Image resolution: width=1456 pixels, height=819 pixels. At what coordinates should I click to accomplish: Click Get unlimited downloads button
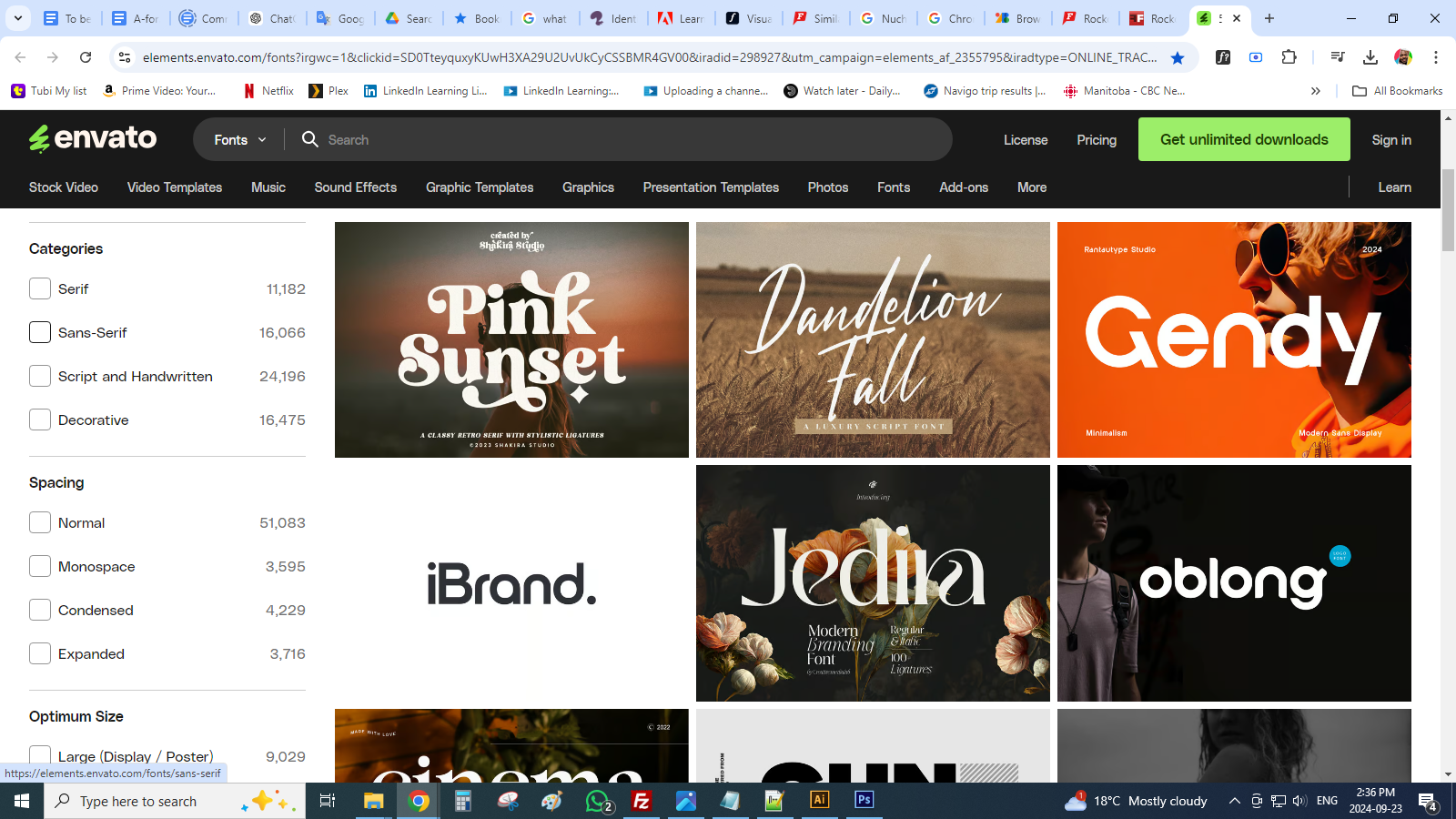1244,139
